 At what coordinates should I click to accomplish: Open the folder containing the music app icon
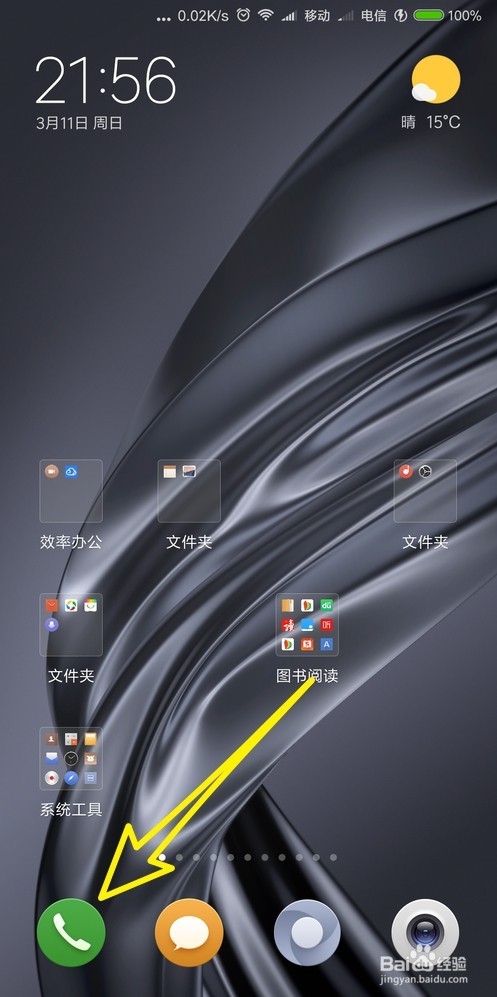(x=425, y=491)
